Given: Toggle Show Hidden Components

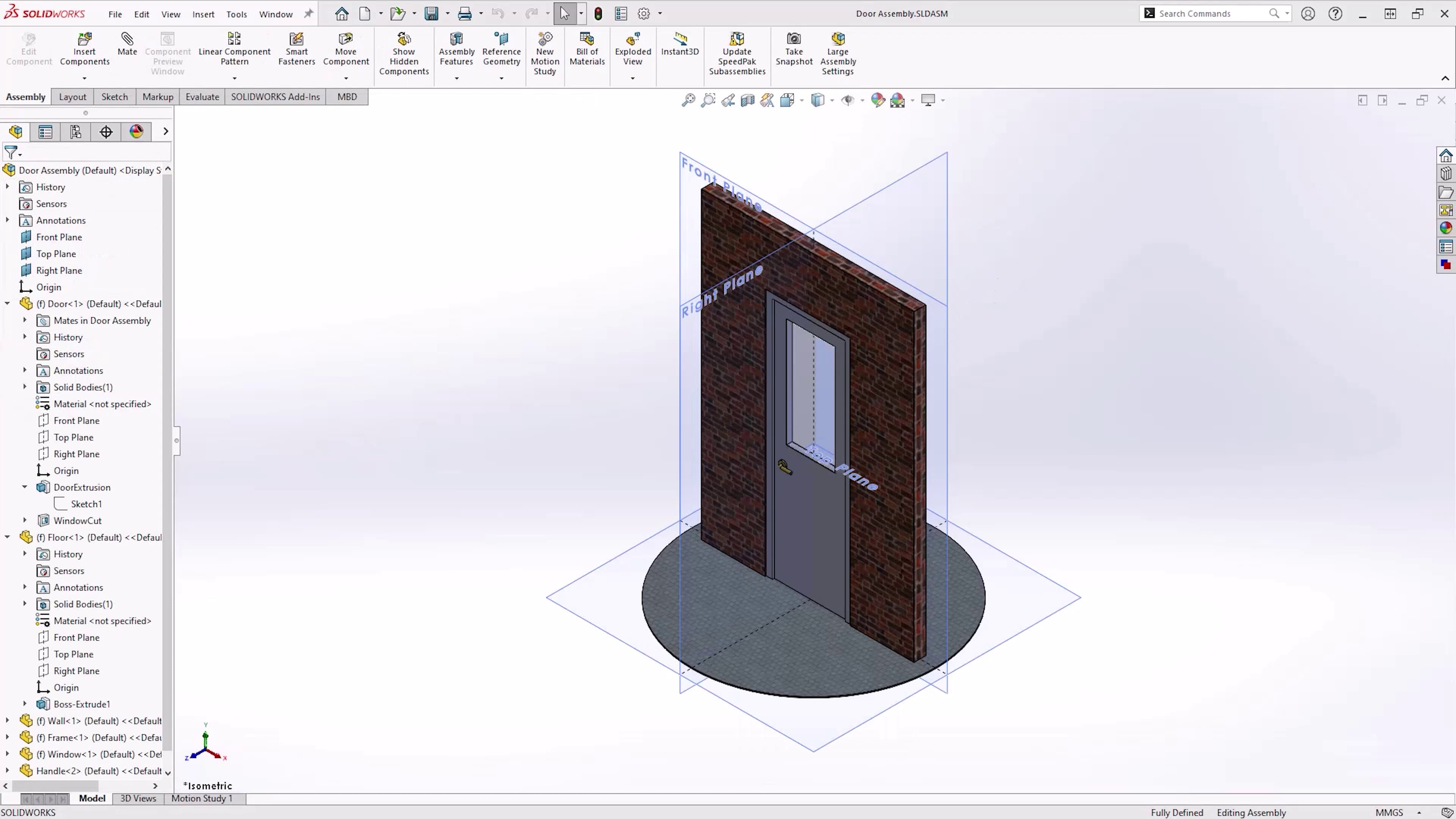Looking at the screenshot, I should (x=403, y=51).
